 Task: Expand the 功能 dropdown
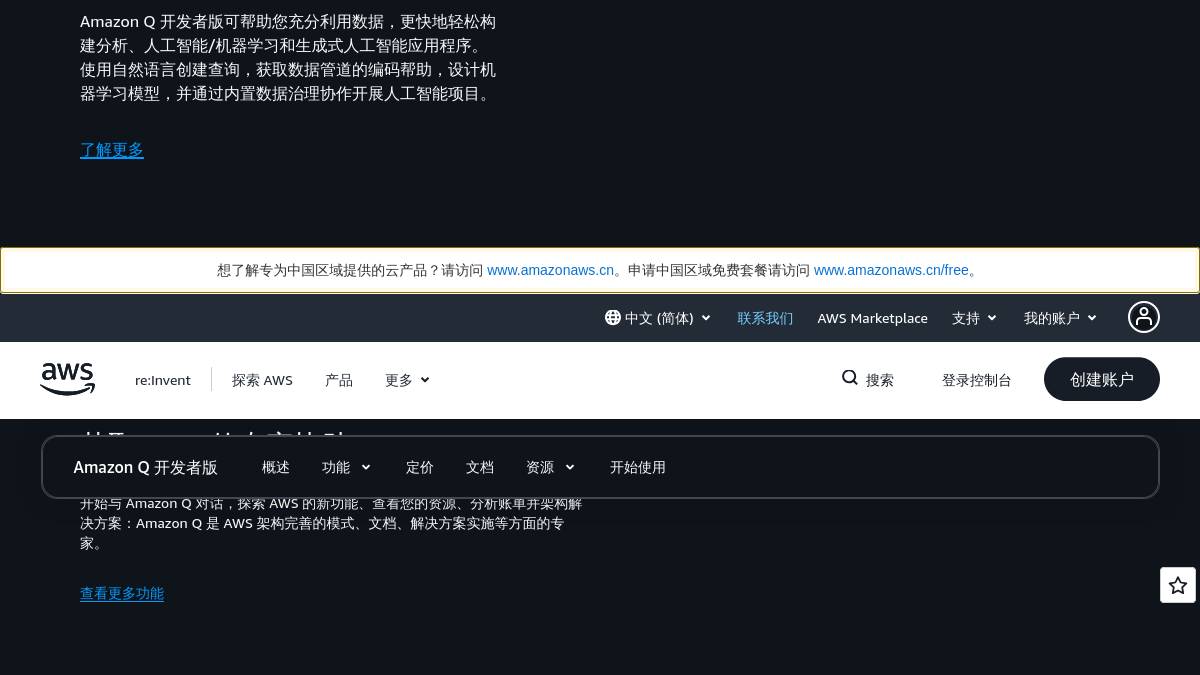point(346,467)
